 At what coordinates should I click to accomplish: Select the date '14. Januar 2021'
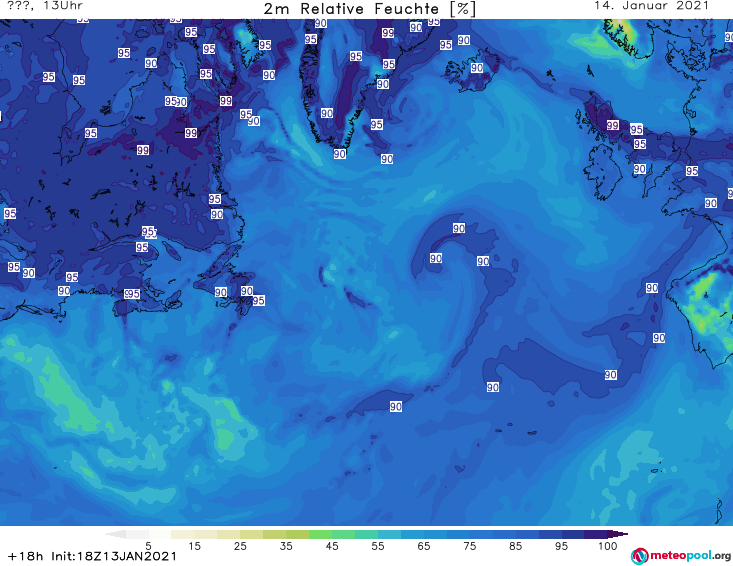point(651,6)
